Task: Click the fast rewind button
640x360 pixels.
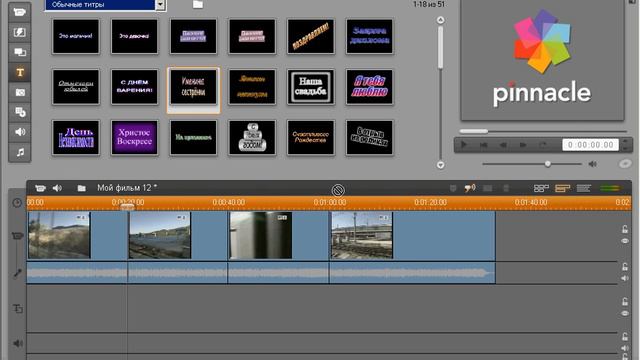Action: pos(503,145)
